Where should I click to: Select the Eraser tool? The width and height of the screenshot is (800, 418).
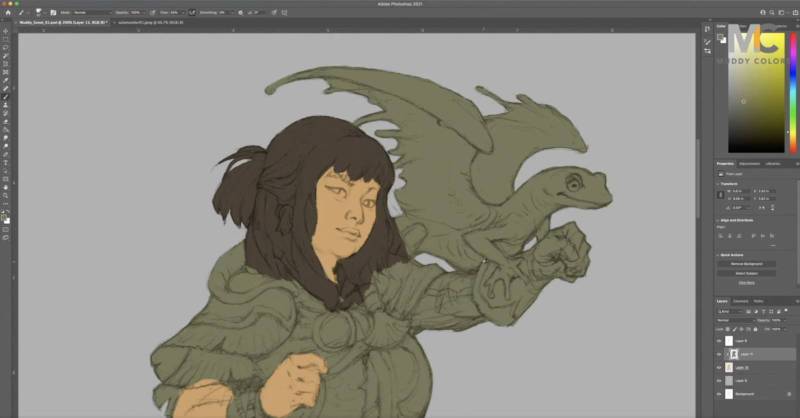coord(6,121)
